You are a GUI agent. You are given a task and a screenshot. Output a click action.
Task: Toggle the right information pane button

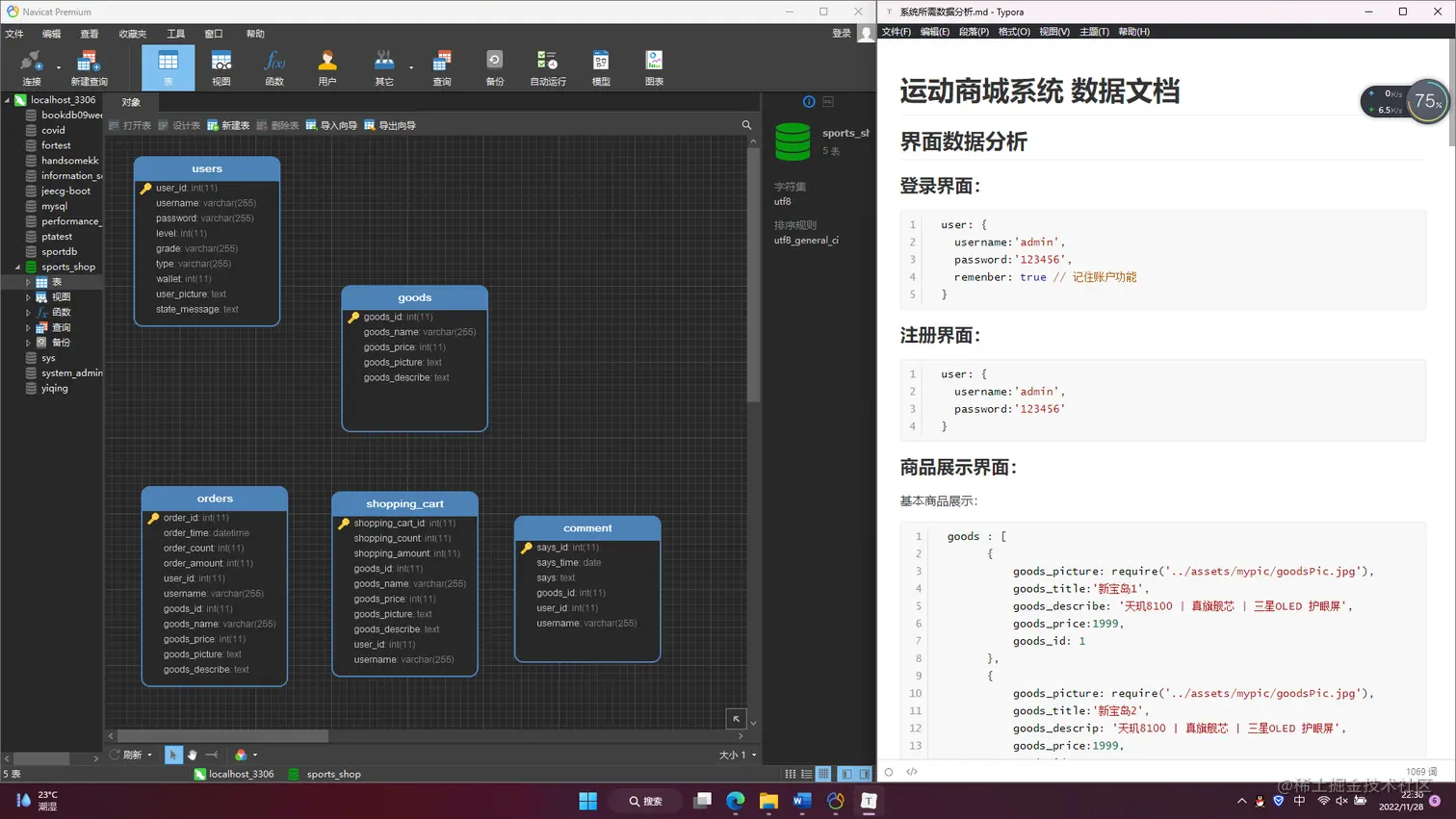865,774
